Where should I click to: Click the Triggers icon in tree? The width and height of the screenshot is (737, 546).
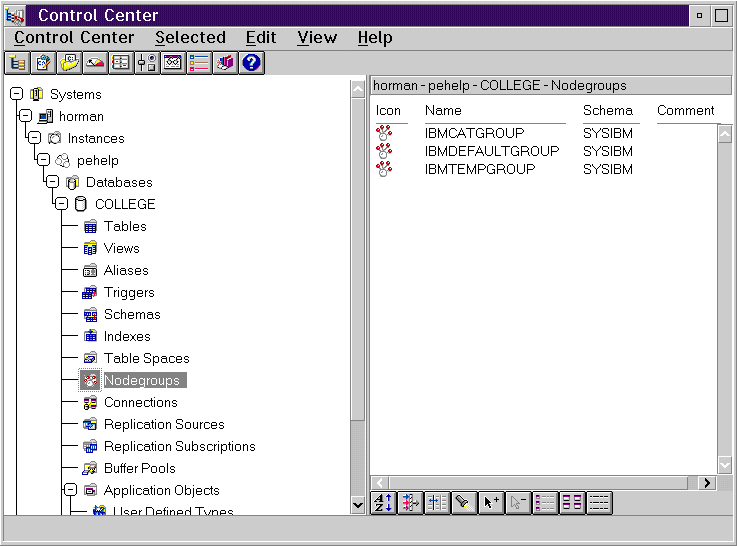pyautogui.click(x=90, y=292)
